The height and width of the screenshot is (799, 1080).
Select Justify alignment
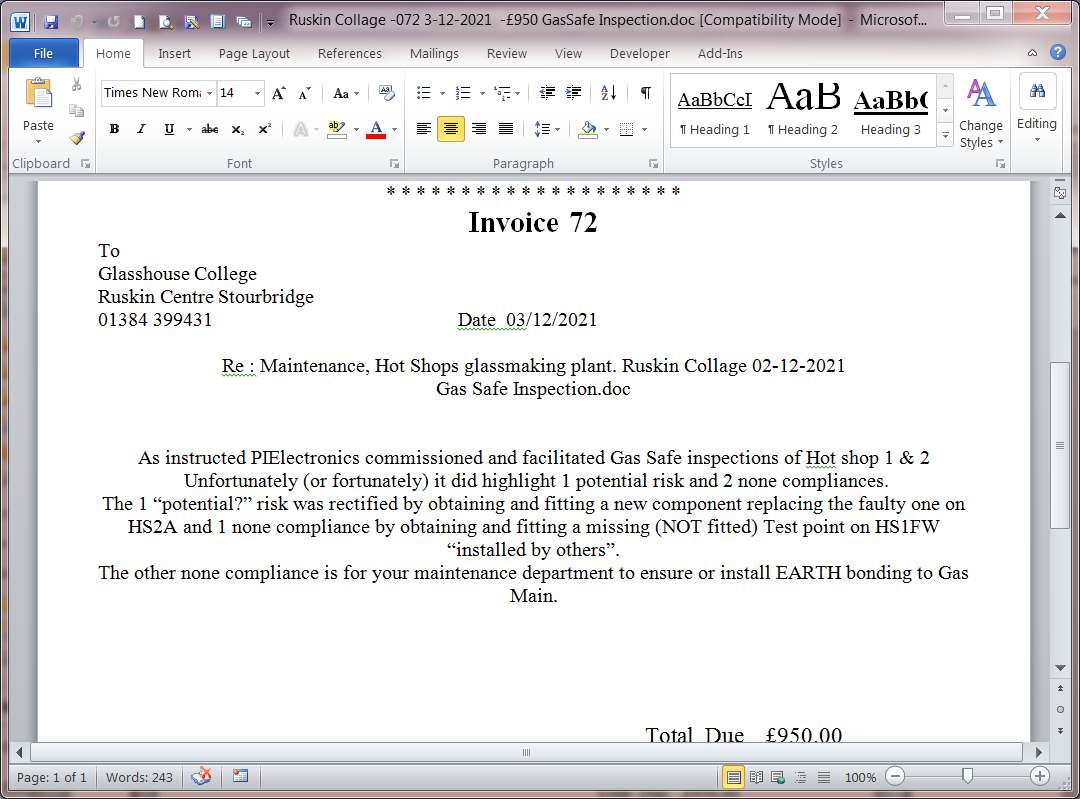[x=506, y=129]
